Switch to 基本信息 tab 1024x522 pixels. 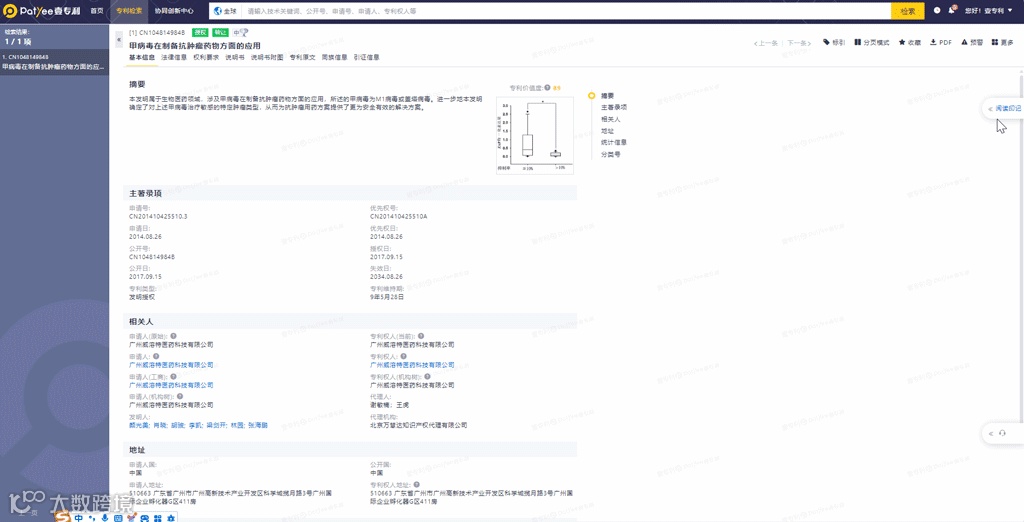point(142,57)
